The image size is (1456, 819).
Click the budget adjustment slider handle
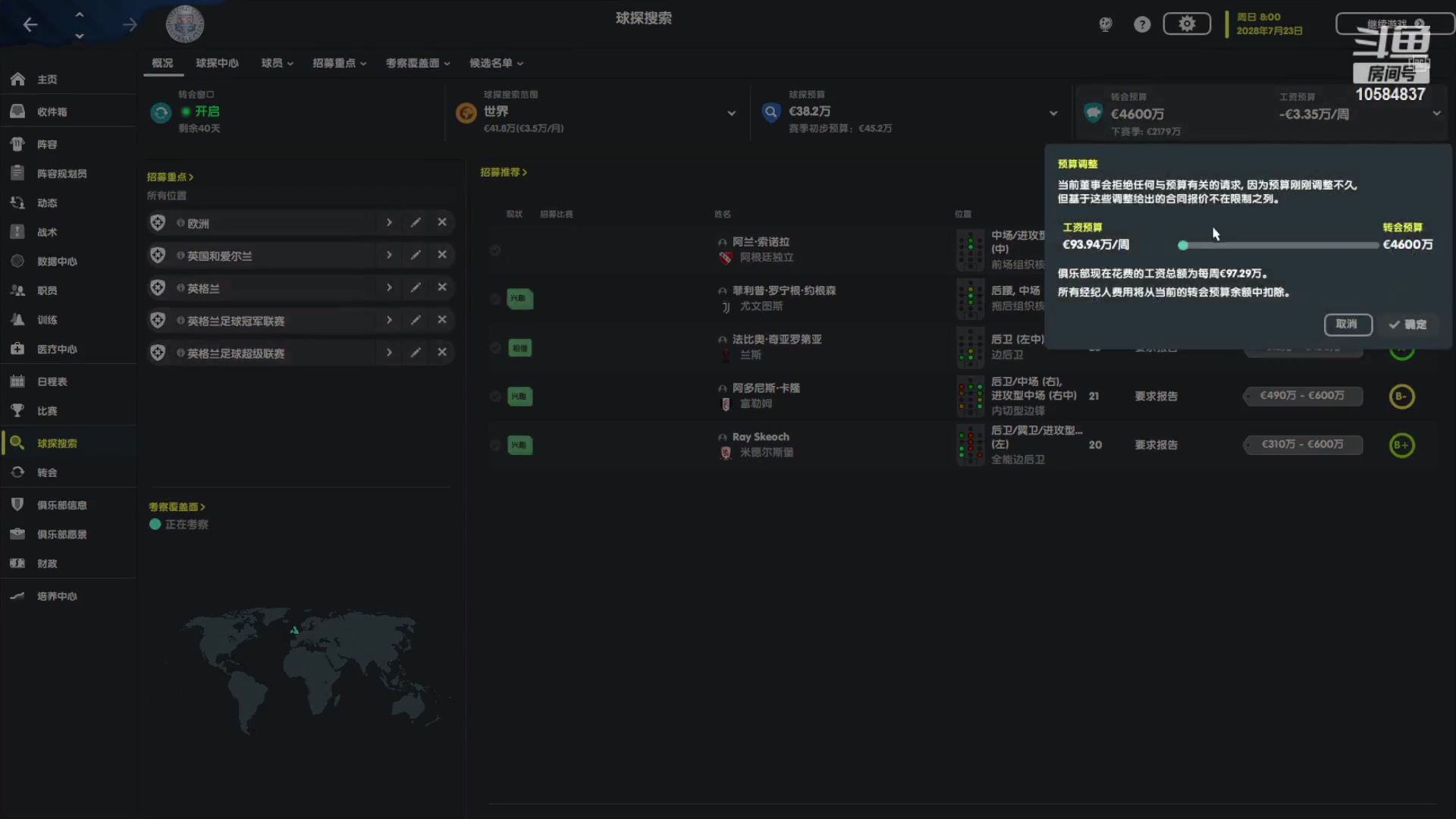tap(1183, 245)
